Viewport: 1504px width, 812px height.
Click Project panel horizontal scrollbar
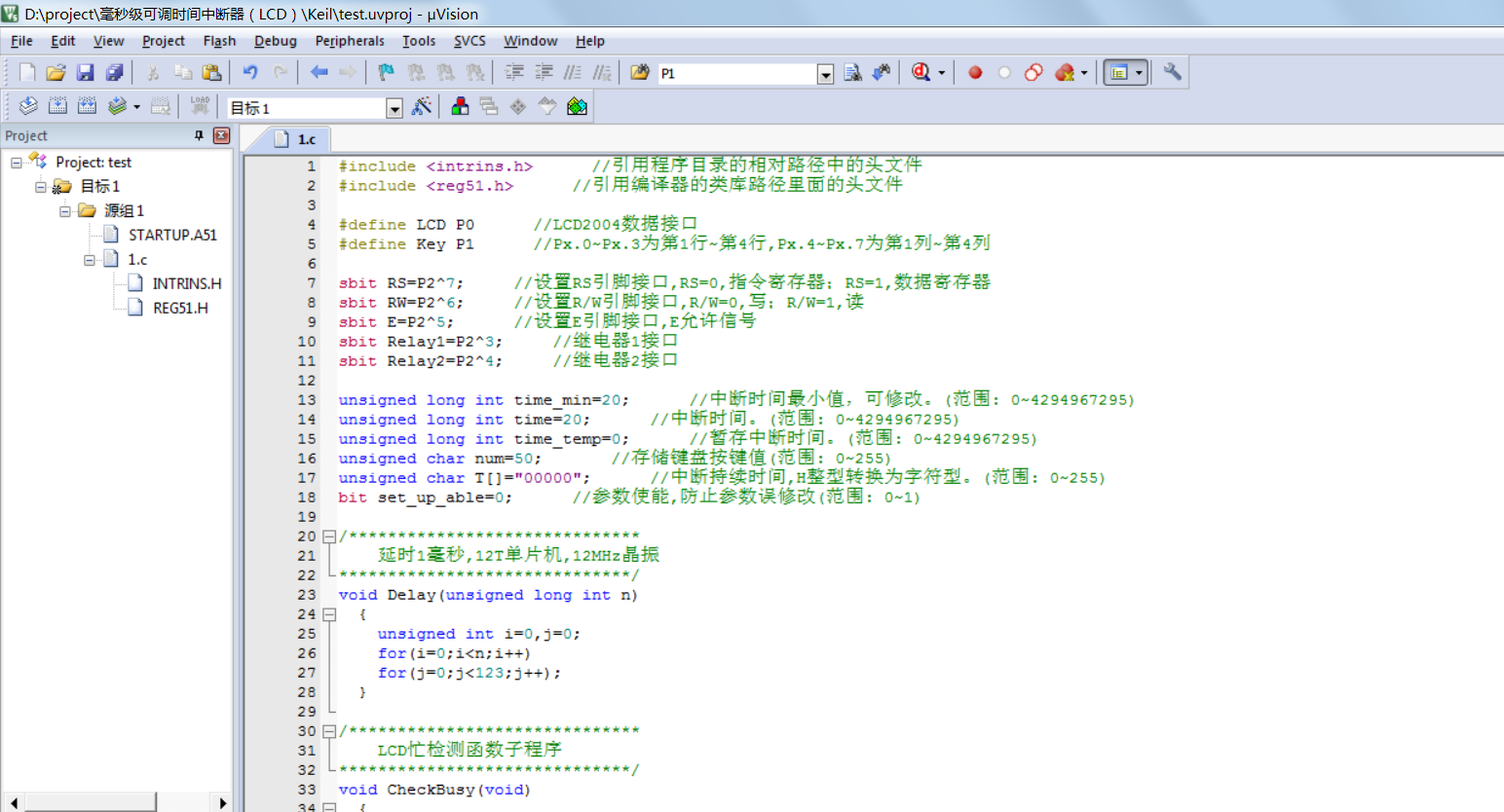[90, 802]
